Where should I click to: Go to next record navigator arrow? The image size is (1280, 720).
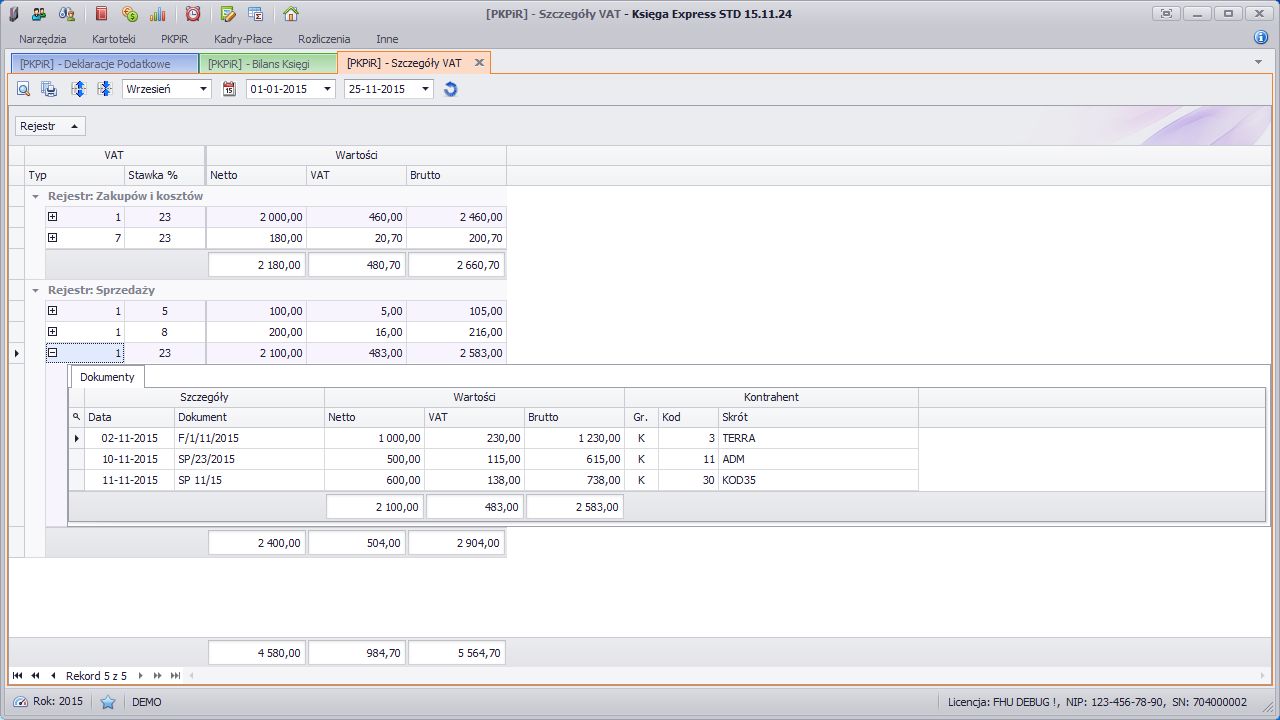pos(141,676)
